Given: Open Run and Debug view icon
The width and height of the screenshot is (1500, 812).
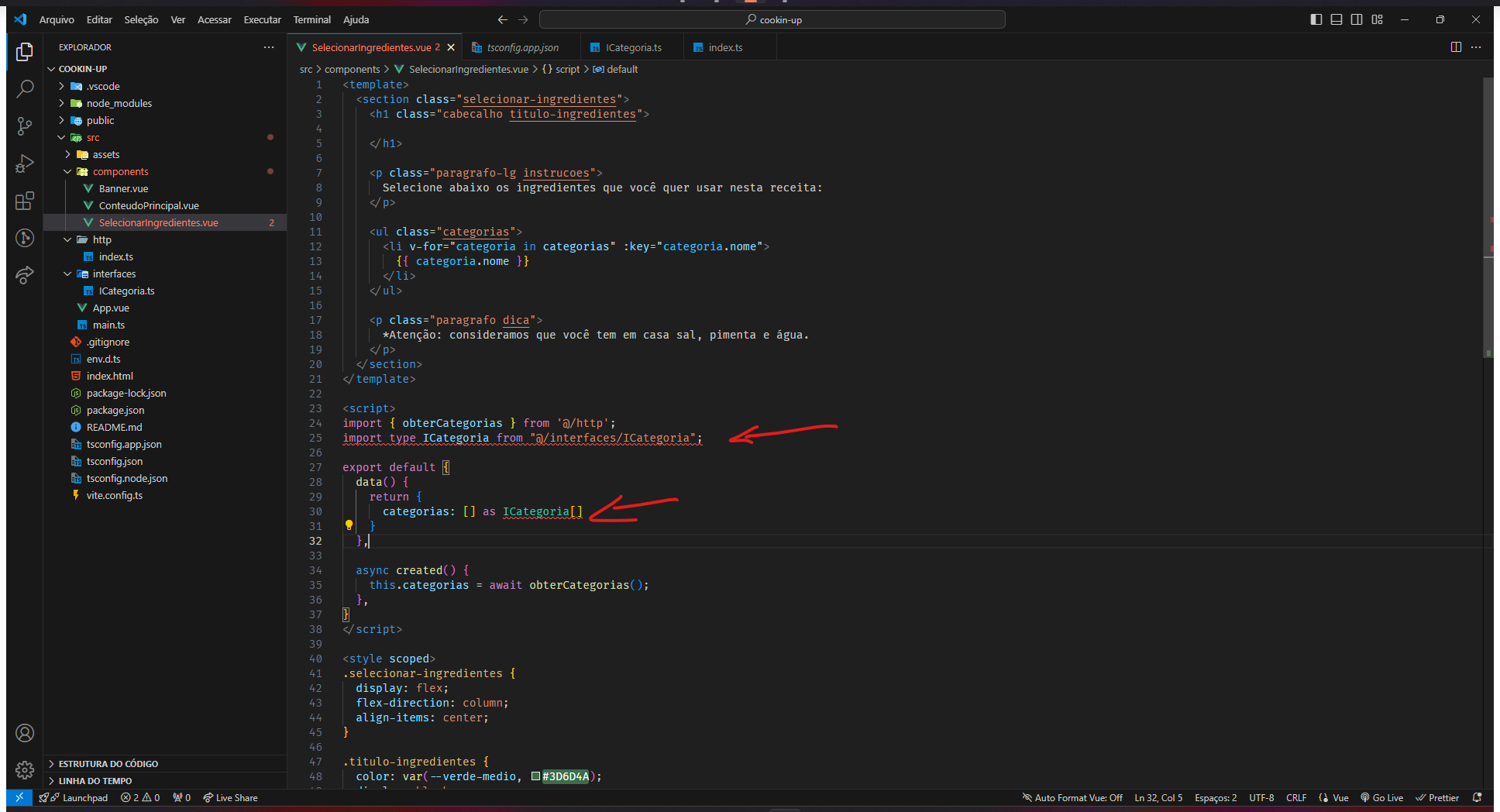Looking at the screenshot, I should pyautogui.click(x=25, y=163).
